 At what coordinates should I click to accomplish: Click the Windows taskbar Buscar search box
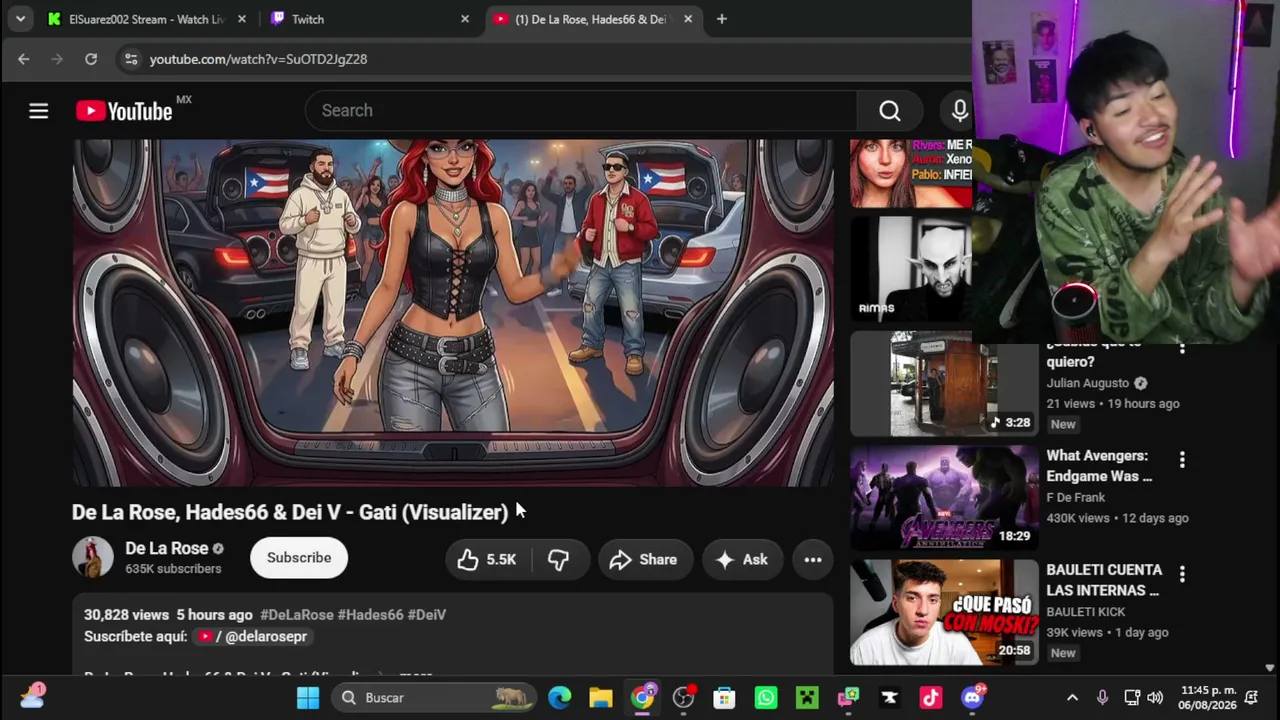[x=434, y=698]
